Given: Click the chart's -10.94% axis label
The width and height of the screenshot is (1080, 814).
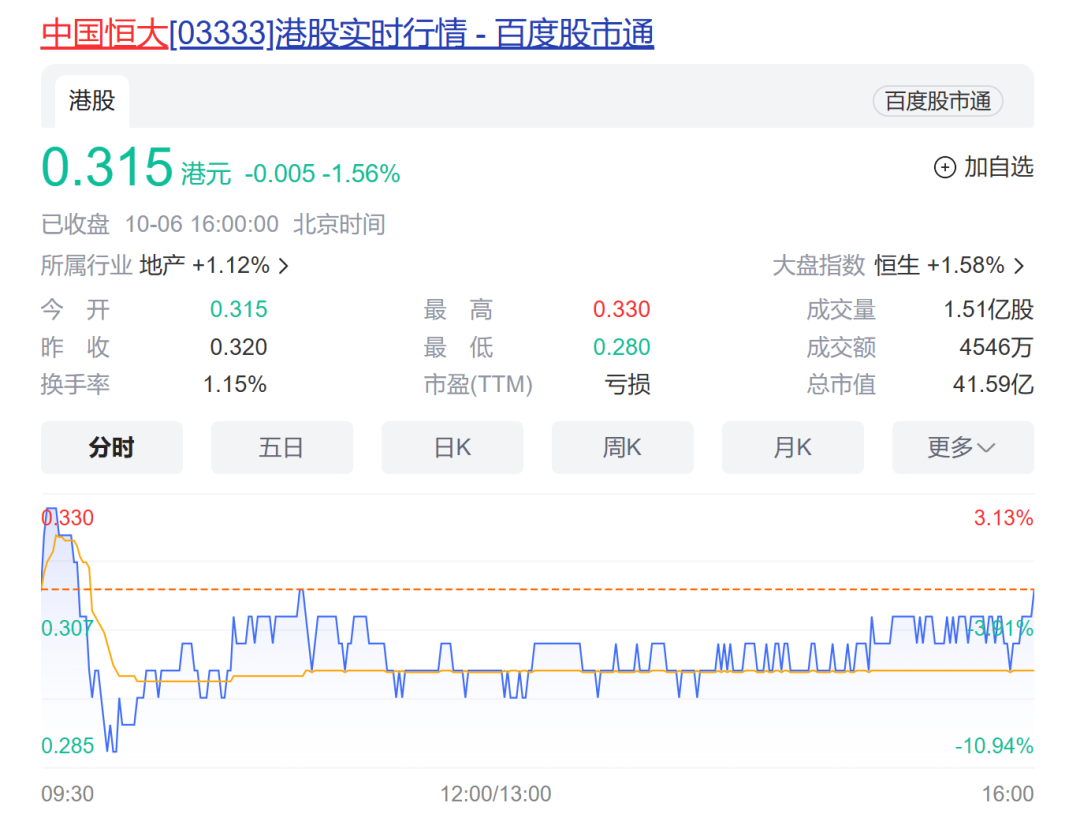Looking at the screenshot, I should [994, 746].
